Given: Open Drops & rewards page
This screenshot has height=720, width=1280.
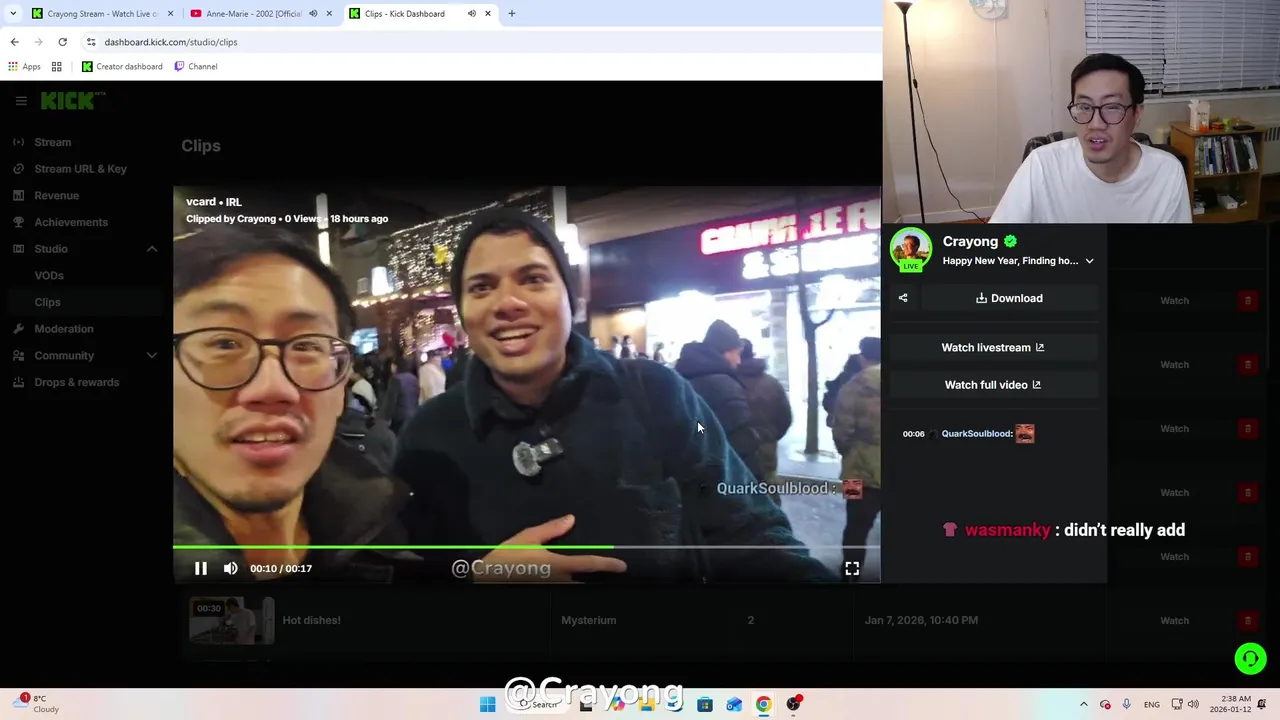Looking at the screenshot, I should [76, 382].
